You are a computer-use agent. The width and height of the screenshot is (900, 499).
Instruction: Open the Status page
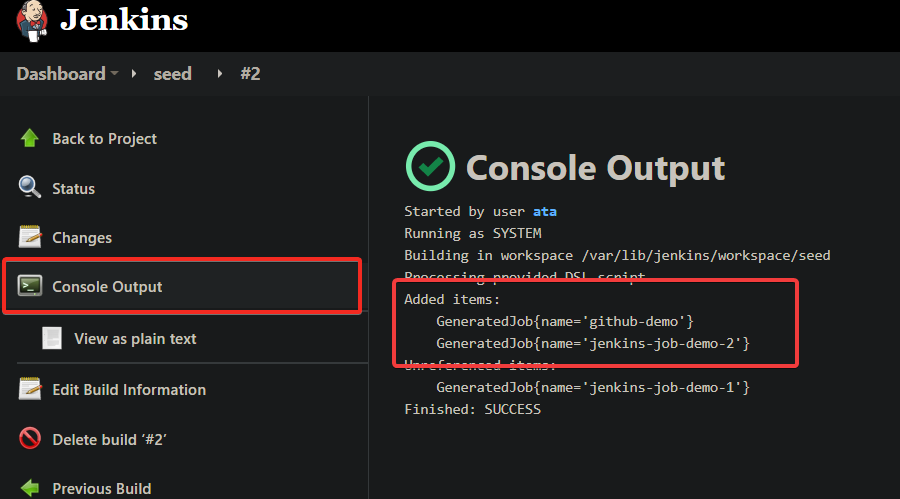[73, 188]
